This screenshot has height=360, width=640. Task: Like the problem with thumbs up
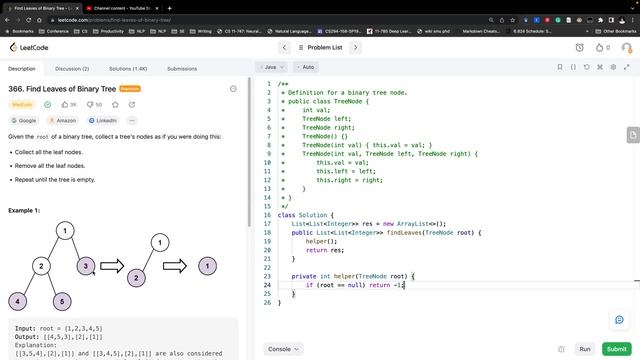pos(69,104)
